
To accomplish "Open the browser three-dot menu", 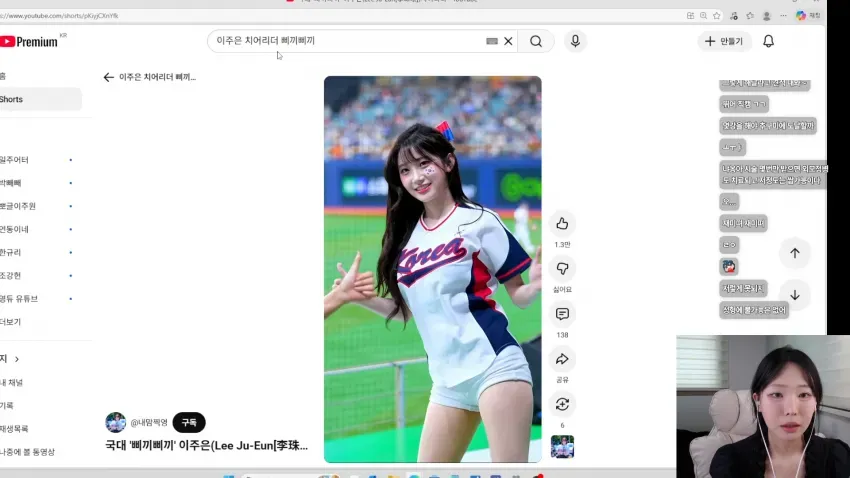I will coord(783,16).
